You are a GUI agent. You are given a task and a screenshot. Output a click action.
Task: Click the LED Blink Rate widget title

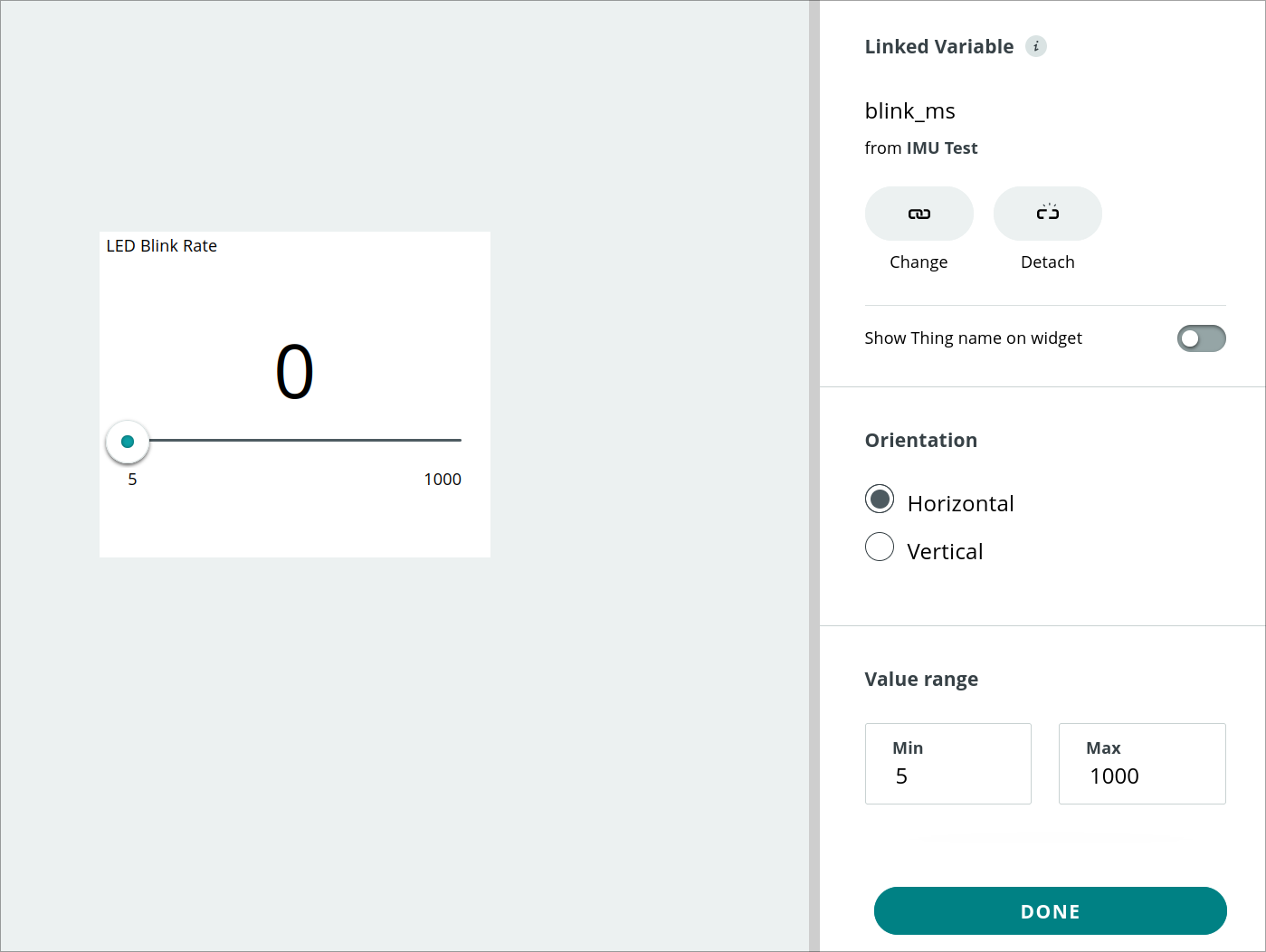pos(161,245)
